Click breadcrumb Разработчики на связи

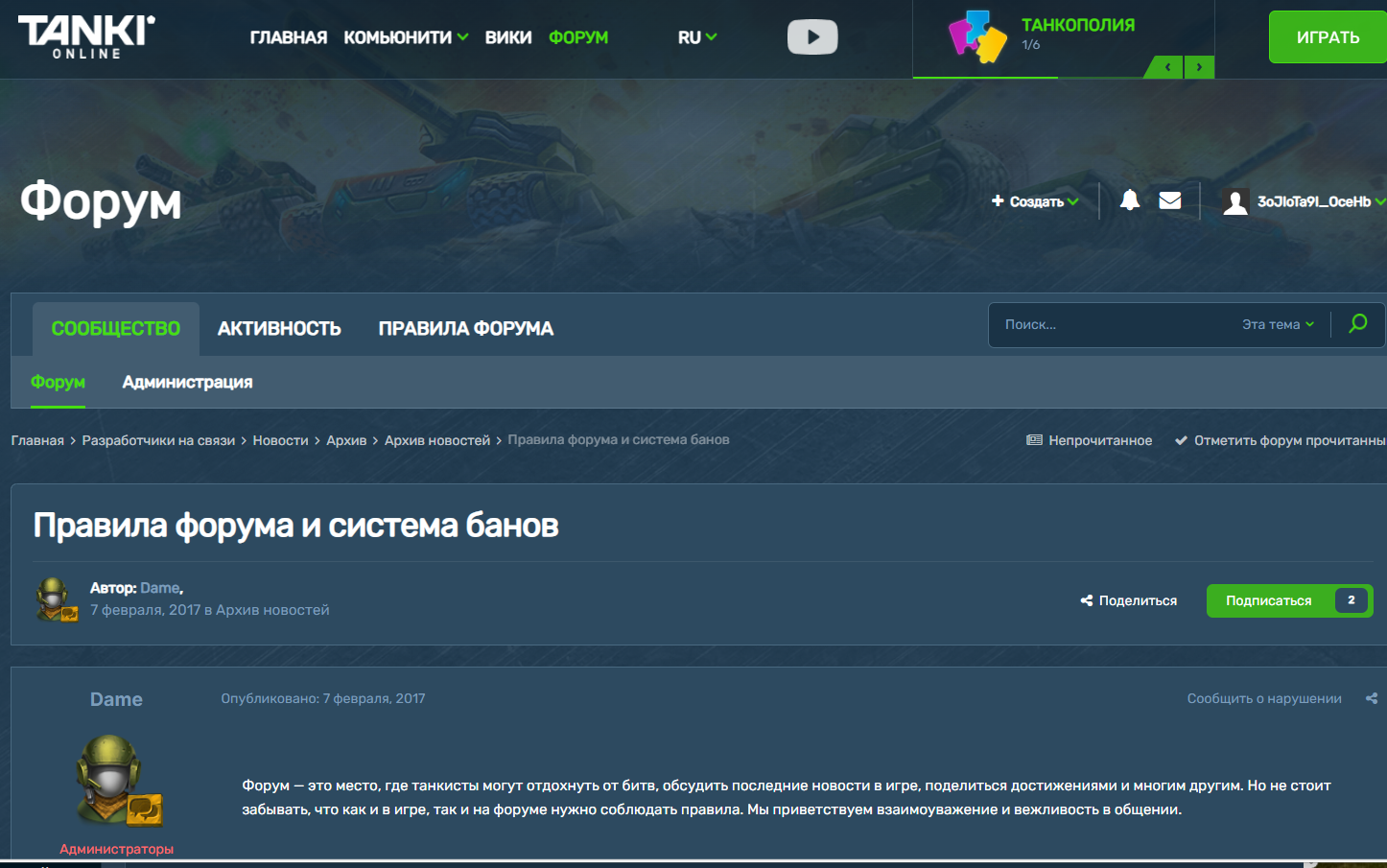(158, 440)
